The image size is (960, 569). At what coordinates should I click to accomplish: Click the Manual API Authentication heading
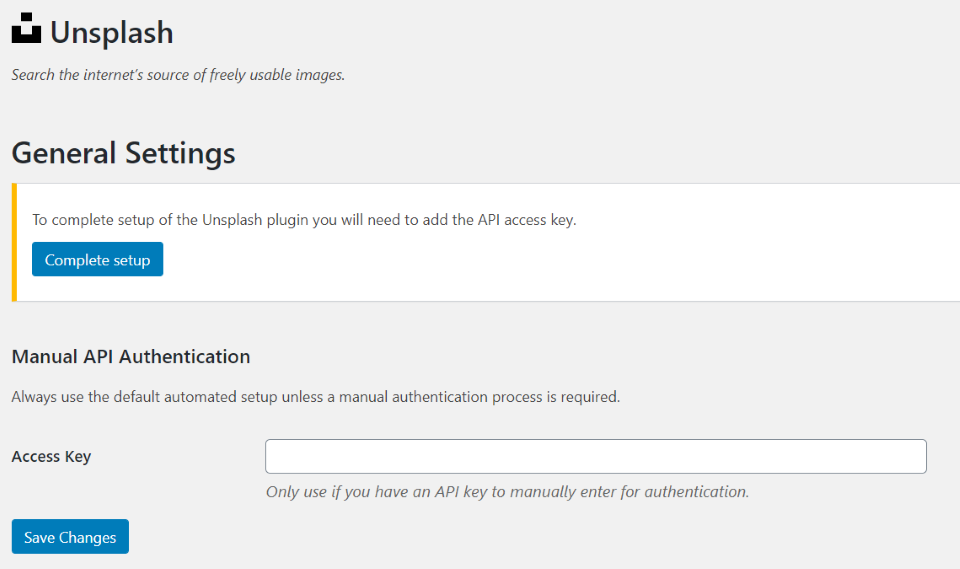[130, 356]
